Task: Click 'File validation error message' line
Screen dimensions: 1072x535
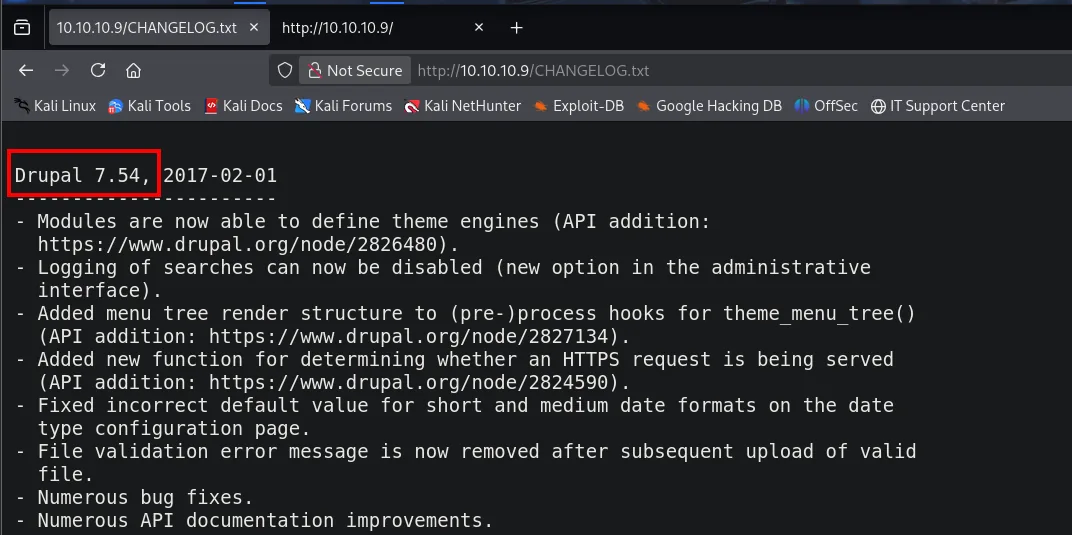Action: [466, 450]
